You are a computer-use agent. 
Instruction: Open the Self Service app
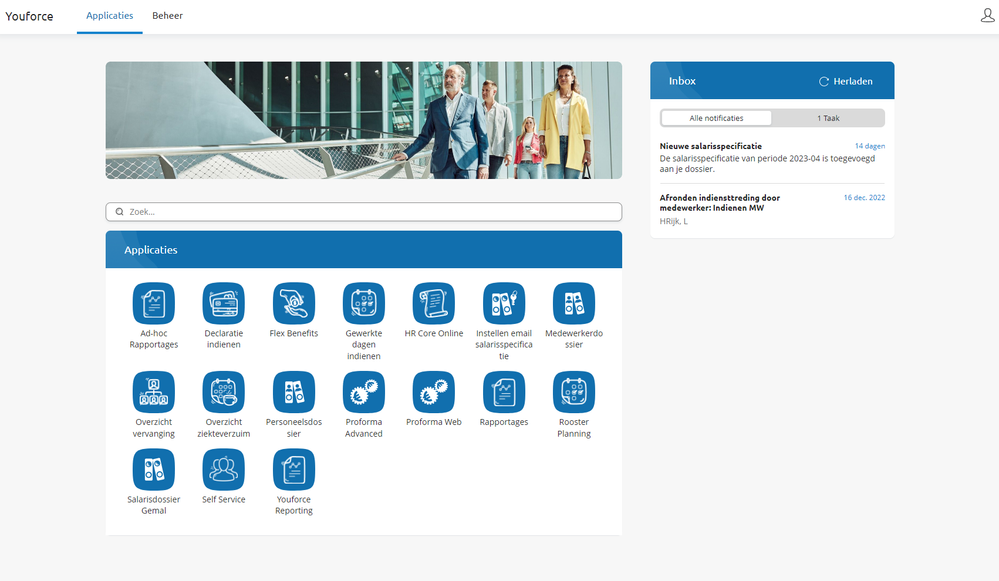pos(224,470)
